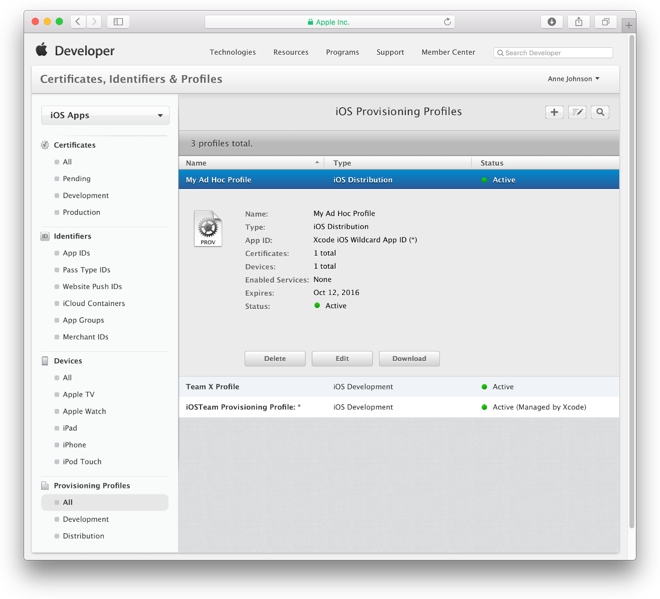Select Apple TV devices
Viewport: 660px width, 599px height.
pyautogui.click(x=78, y=394)
